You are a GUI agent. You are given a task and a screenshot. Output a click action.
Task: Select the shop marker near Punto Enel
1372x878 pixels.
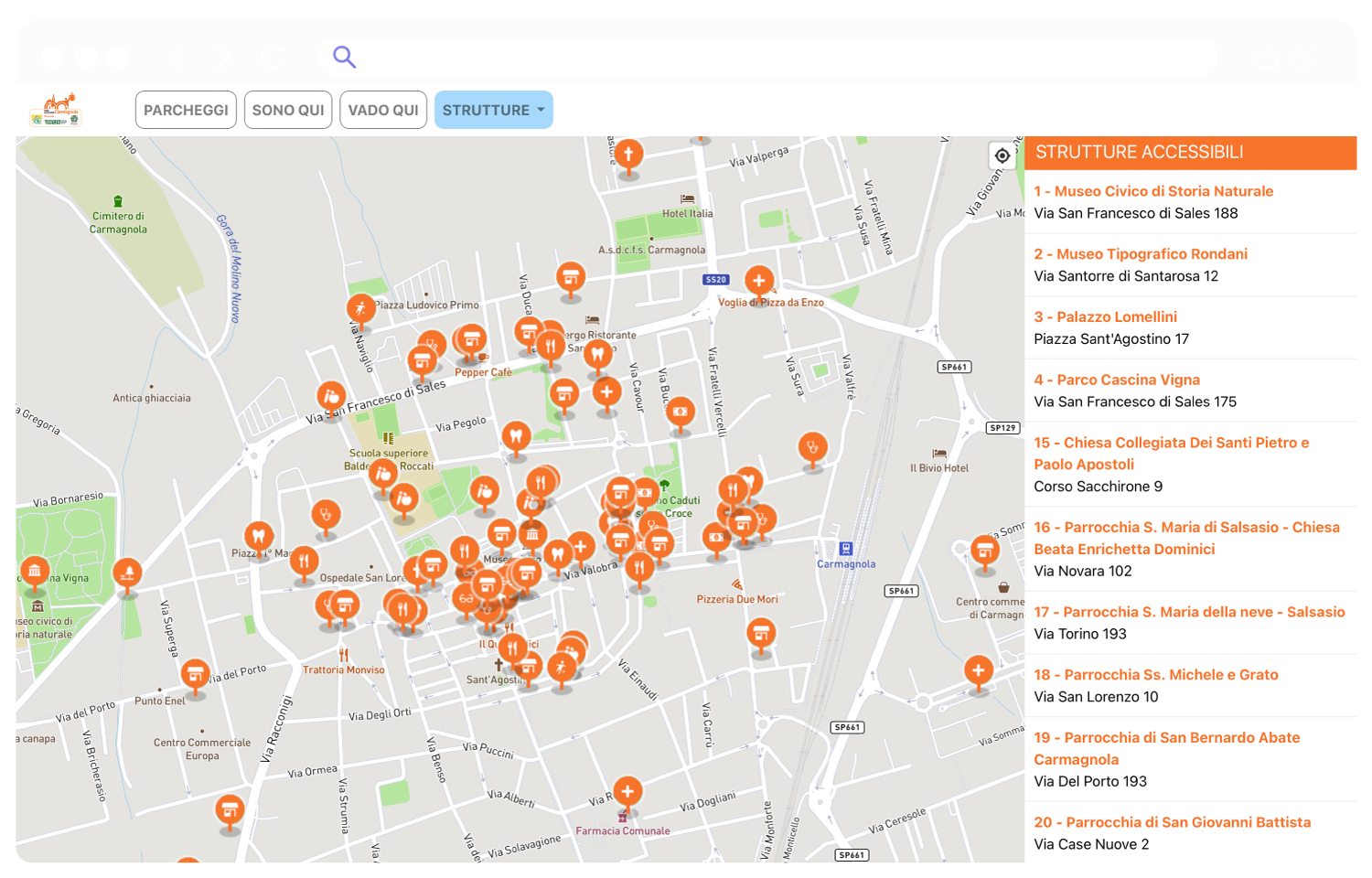[195, 676]
